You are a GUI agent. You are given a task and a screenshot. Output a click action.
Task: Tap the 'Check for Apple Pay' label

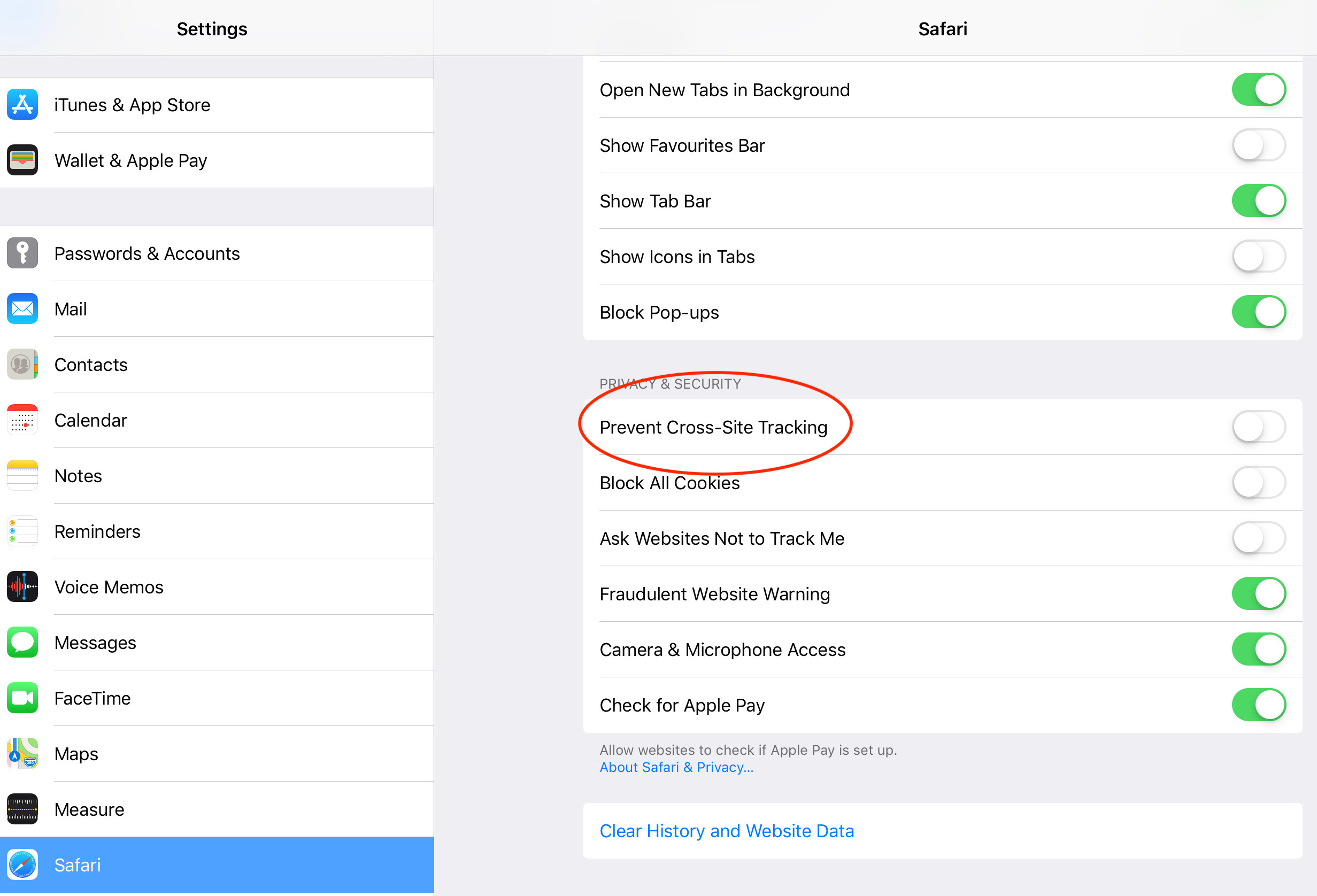(682, 706)
